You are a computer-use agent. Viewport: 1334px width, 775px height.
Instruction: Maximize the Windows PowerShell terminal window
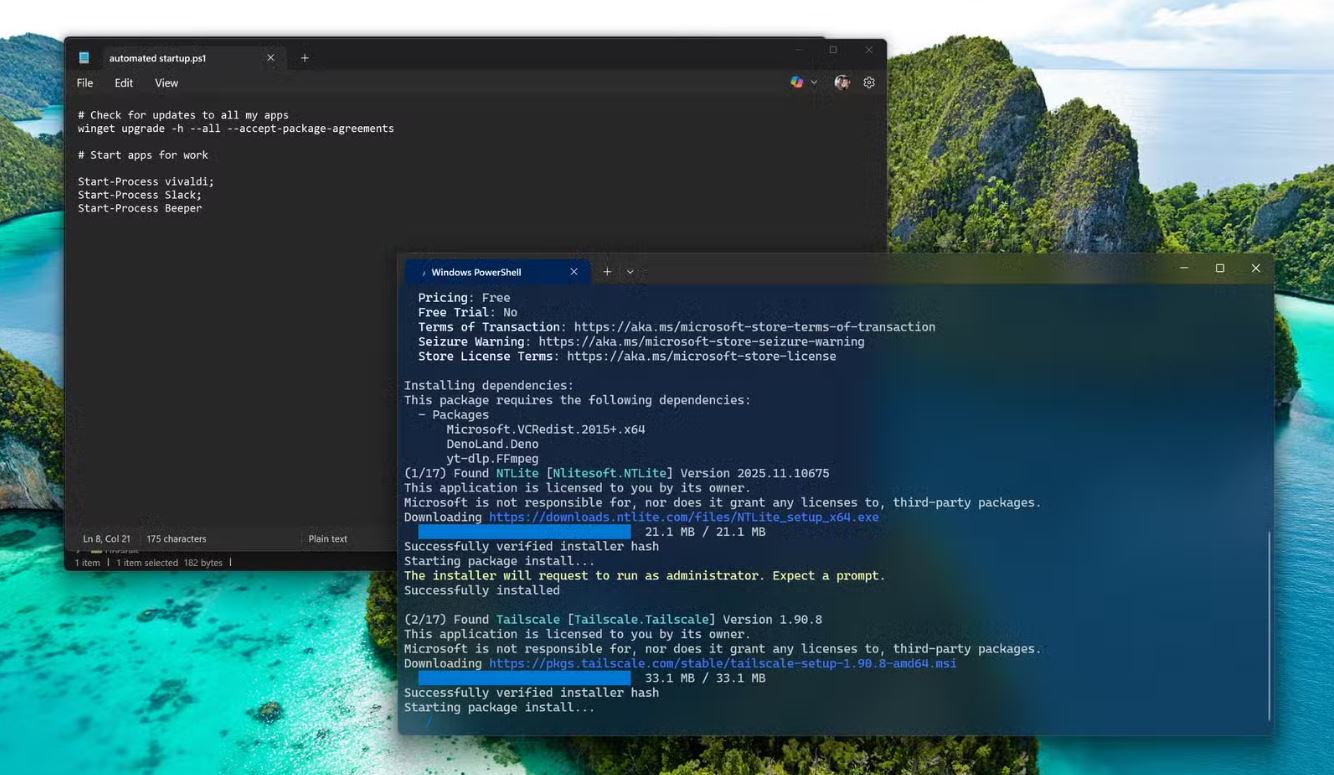point(1220,268)
